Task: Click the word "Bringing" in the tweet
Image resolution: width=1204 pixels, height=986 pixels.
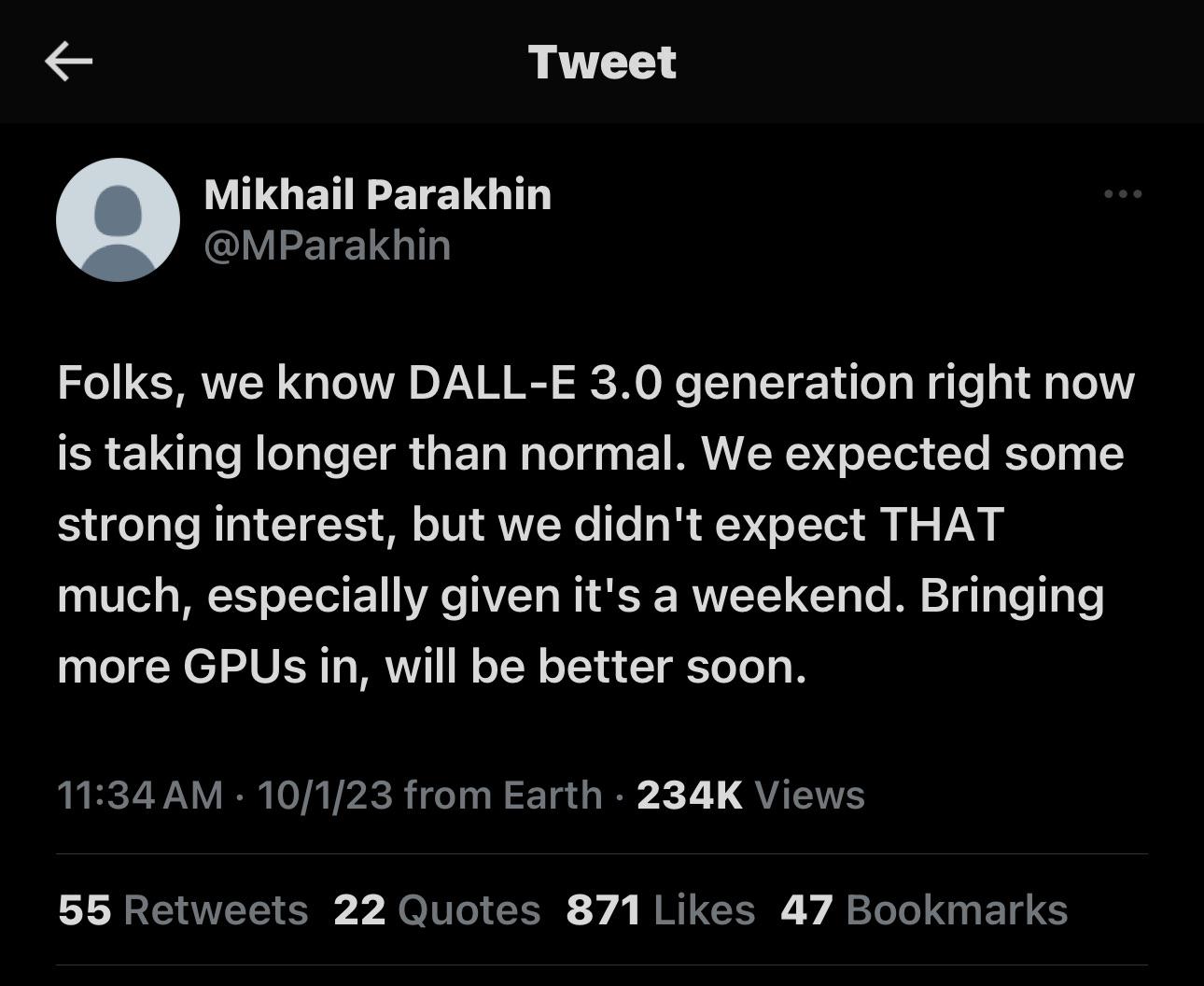Action: click(x=1012, y=596)
